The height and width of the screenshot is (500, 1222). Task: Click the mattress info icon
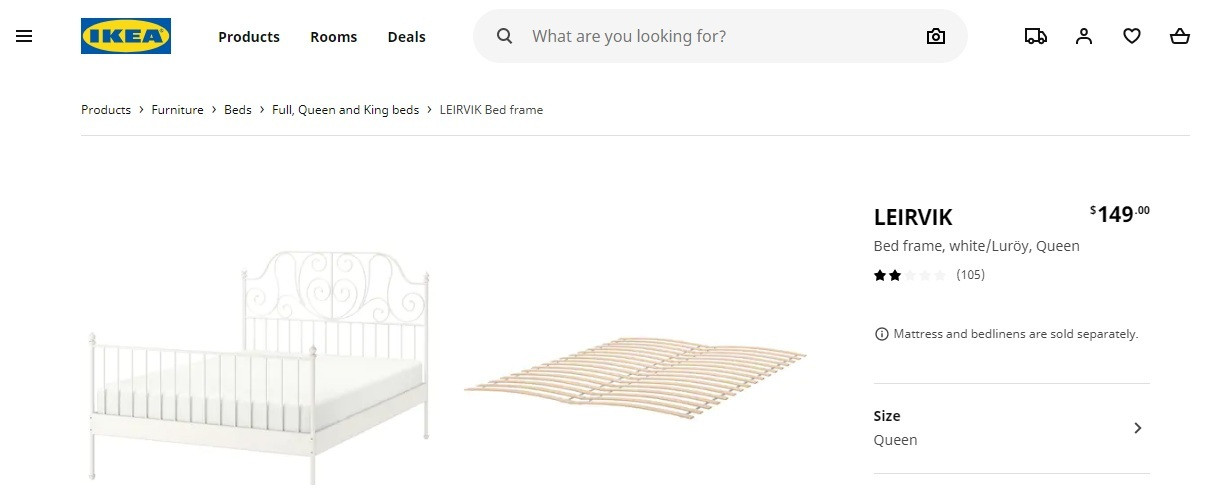click(x=881, y=334)
